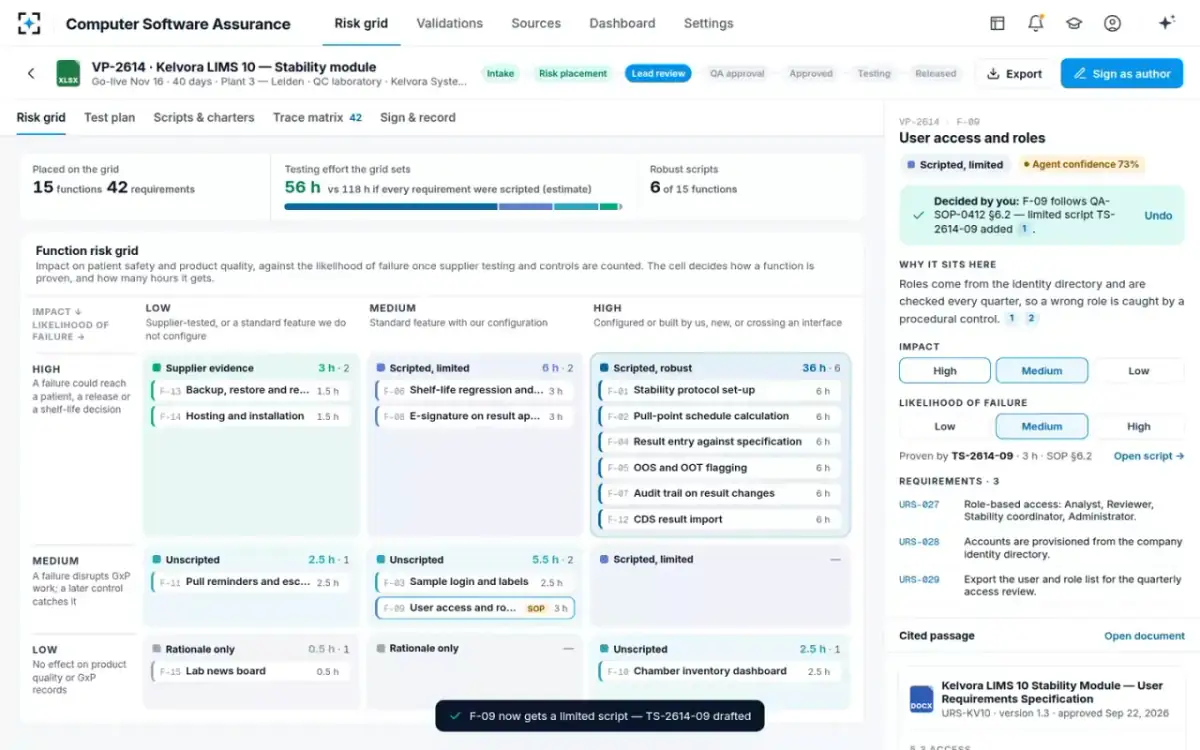
Task: Select F-07 Audit trail on result changes
Action: 720,494
